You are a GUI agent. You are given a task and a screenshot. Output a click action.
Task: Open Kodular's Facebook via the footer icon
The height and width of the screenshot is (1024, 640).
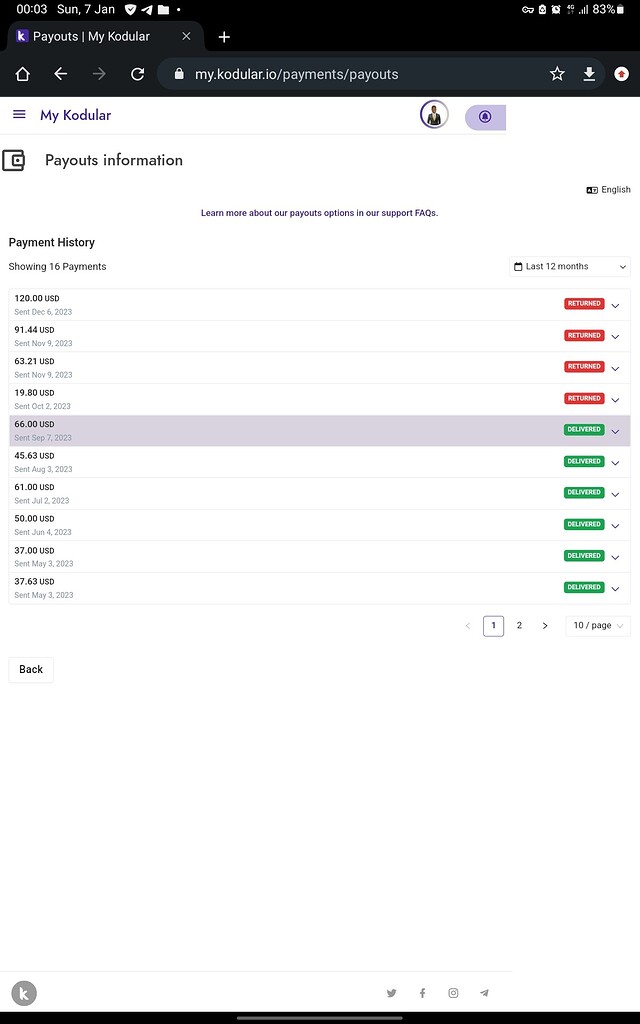pyautogui.click(x=422, y=992)
